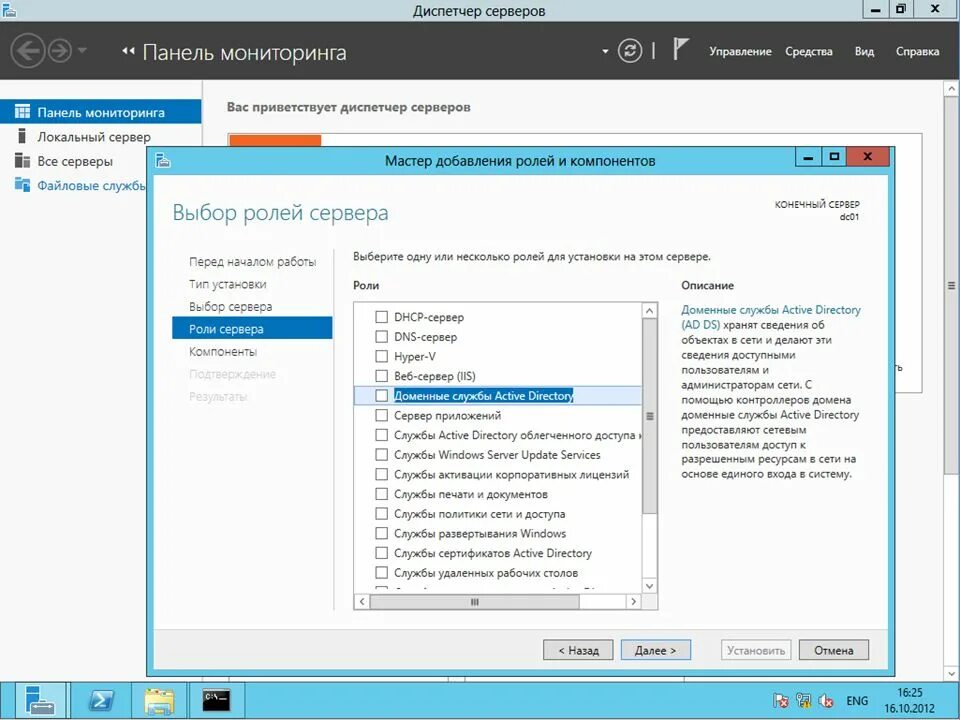Viewport: 960px width, 720px height.
Task: Click Server Manager main window scroll up arrow
Action: point(951,89)
